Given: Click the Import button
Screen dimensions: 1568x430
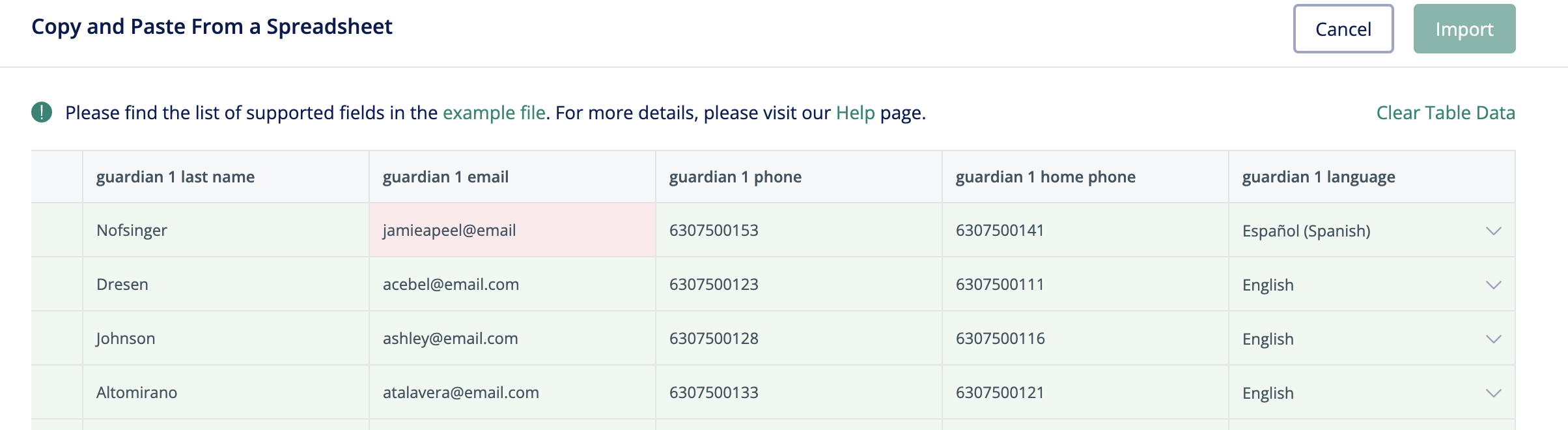Looking at the screenshot, I should tap(1464, 29).
